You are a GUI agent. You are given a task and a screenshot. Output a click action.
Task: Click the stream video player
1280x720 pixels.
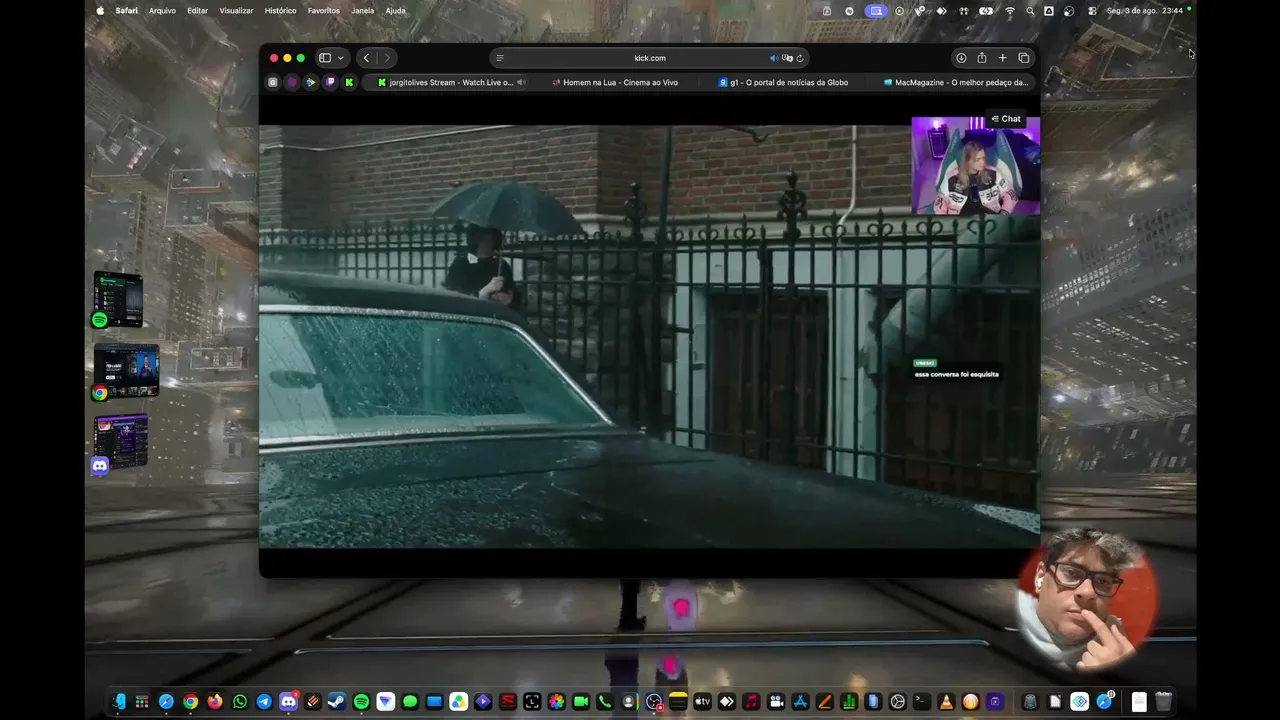coord(649,336)
